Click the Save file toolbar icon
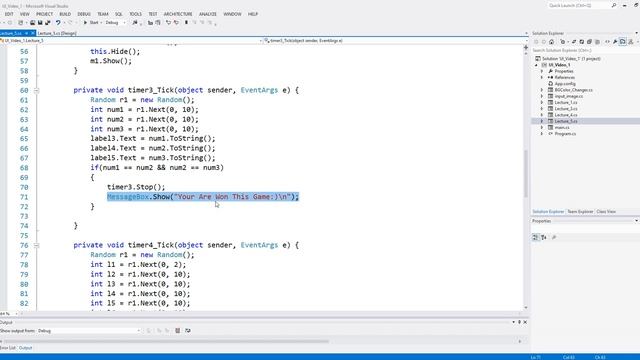 pyautogui.click(x=40, y=23)
